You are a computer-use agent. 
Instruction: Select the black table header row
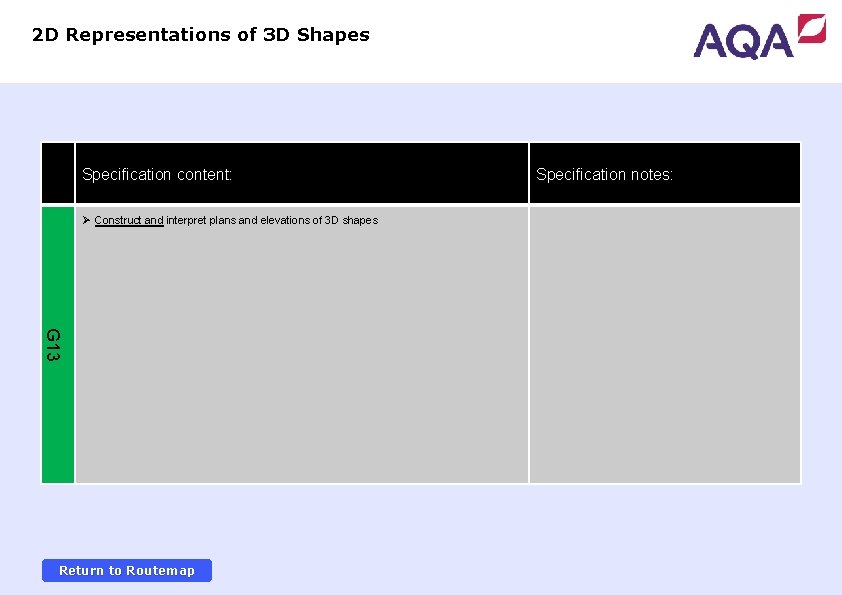[420, 173]
